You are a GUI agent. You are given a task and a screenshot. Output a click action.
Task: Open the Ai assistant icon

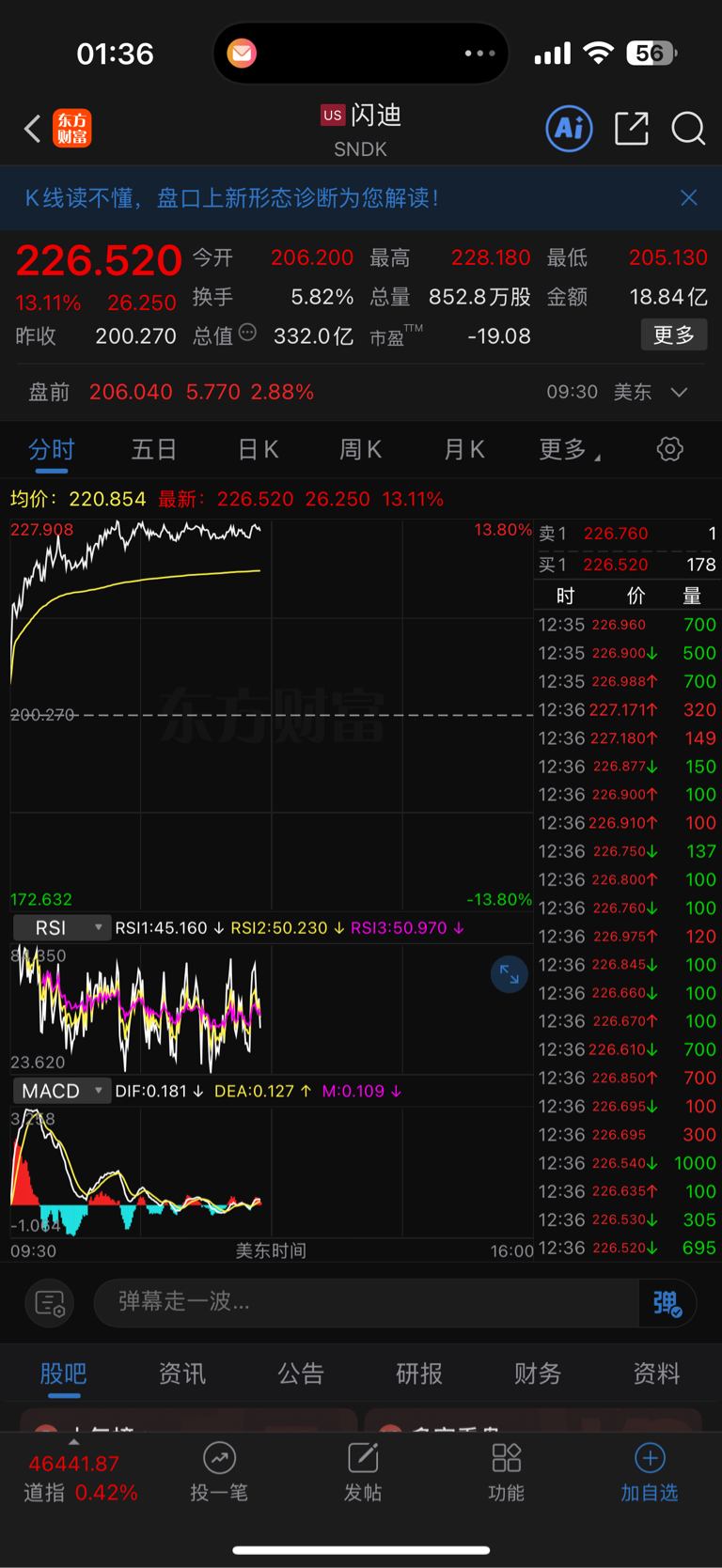pyautogui.click(x=569, y=128)
